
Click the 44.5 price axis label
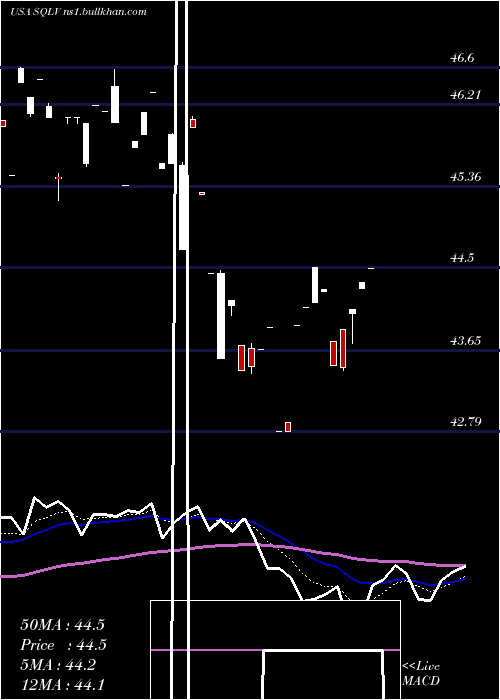tap(462, 258)
